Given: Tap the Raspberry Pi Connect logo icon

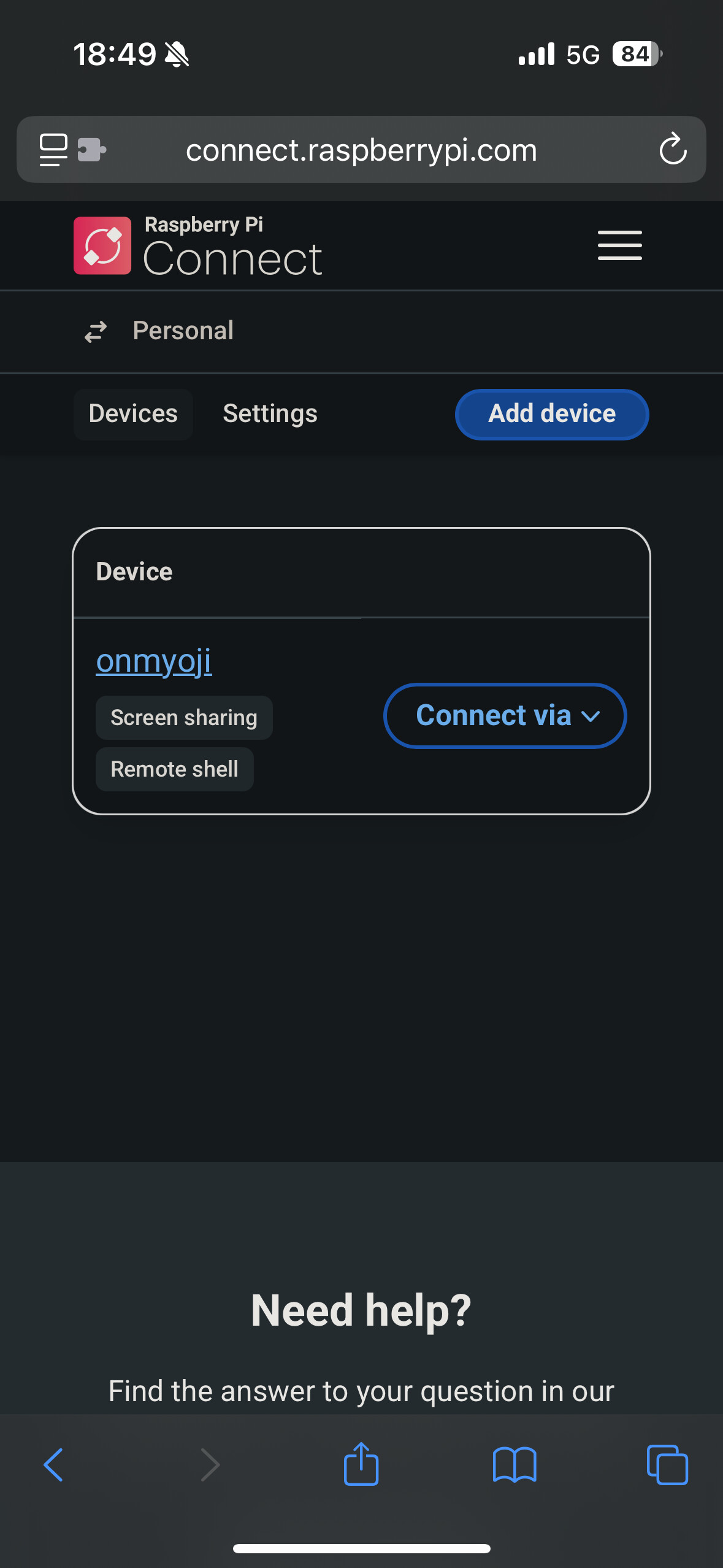Looking at the screenshot, I should (102, 245).
